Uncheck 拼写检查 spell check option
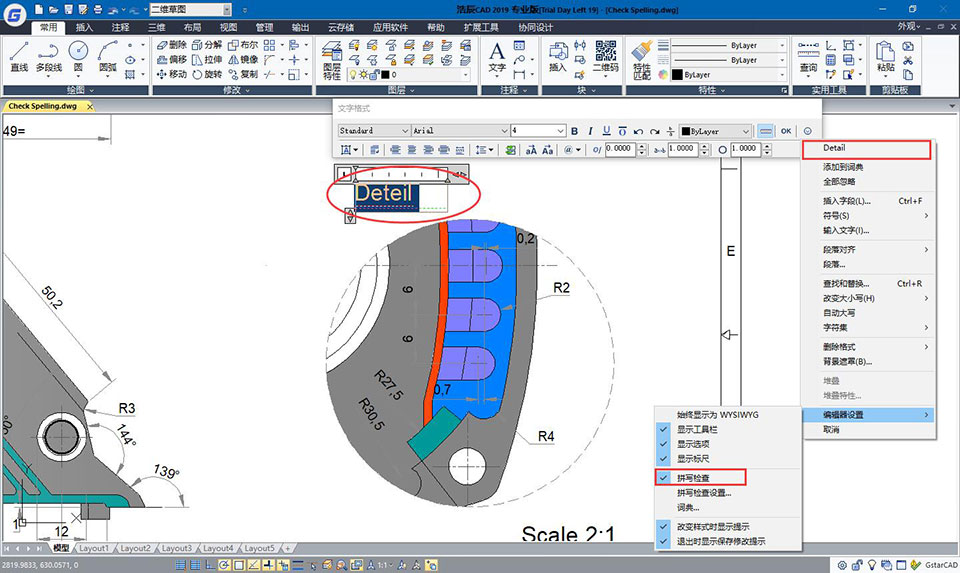This screenshot has width=960, height=573. [x=694, y=478]
